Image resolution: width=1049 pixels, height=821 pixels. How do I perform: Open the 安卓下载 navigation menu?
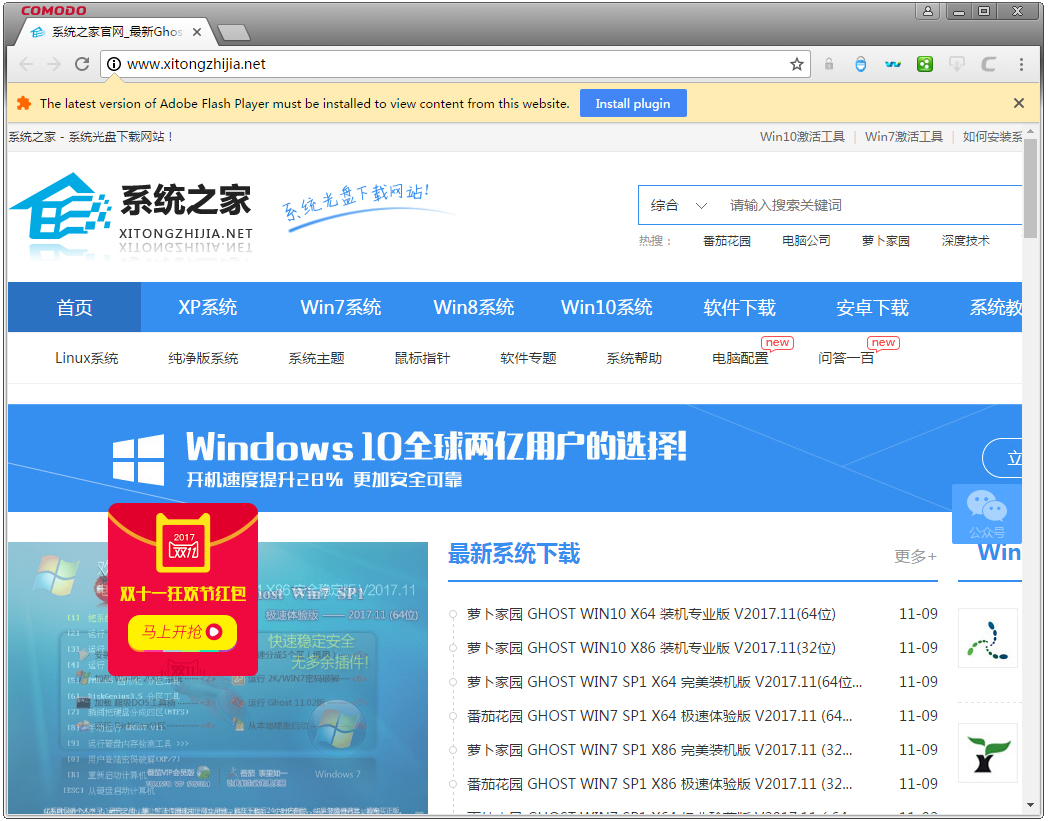click(x=873, y=307)
